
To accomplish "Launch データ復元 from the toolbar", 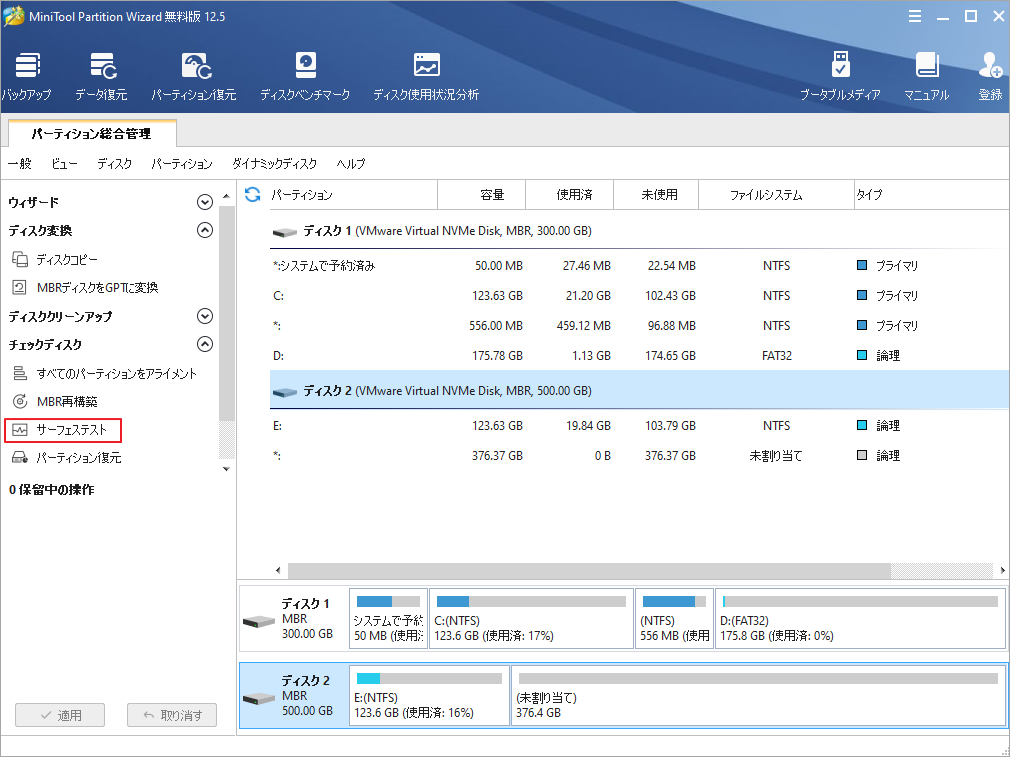I will 101,77.
